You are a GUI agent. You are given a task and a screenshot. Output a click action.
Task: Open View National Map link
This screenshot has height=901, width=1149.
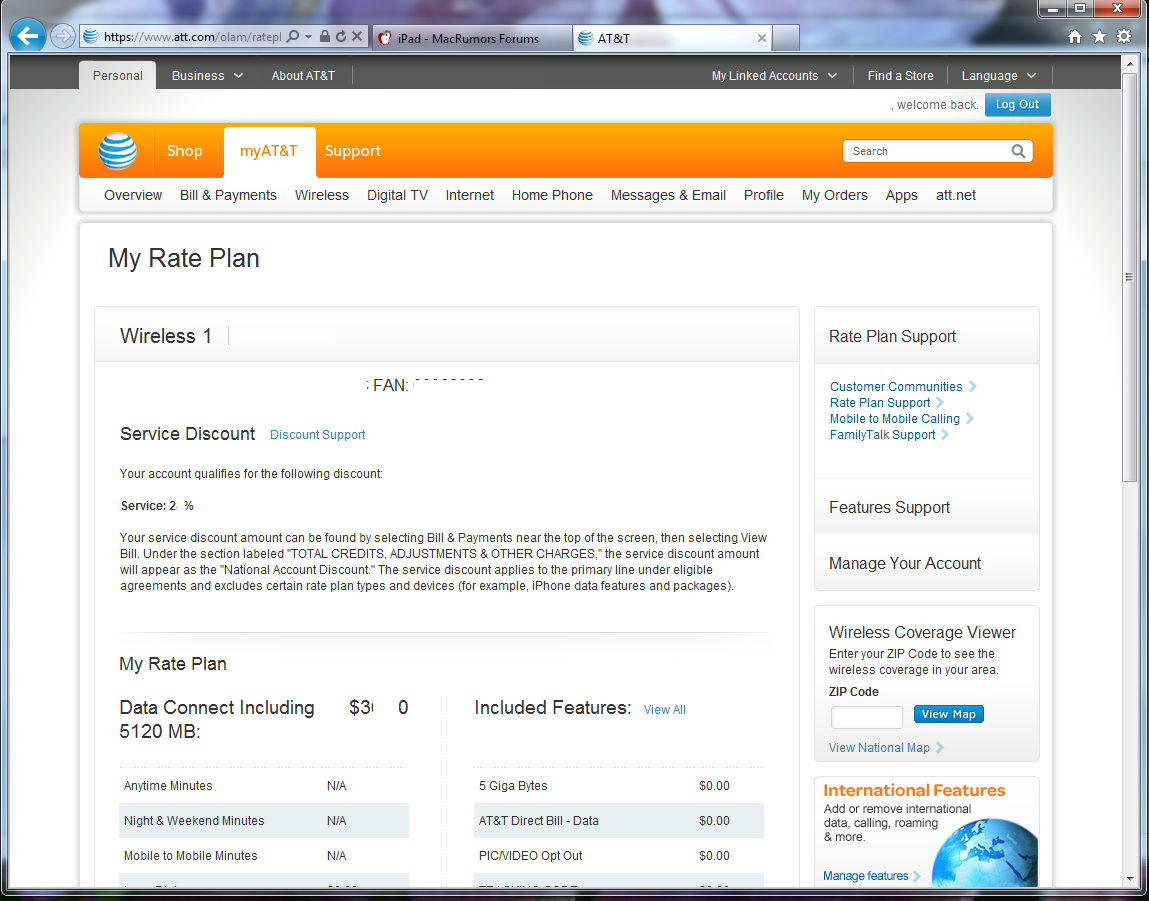(x=879, y=747)
